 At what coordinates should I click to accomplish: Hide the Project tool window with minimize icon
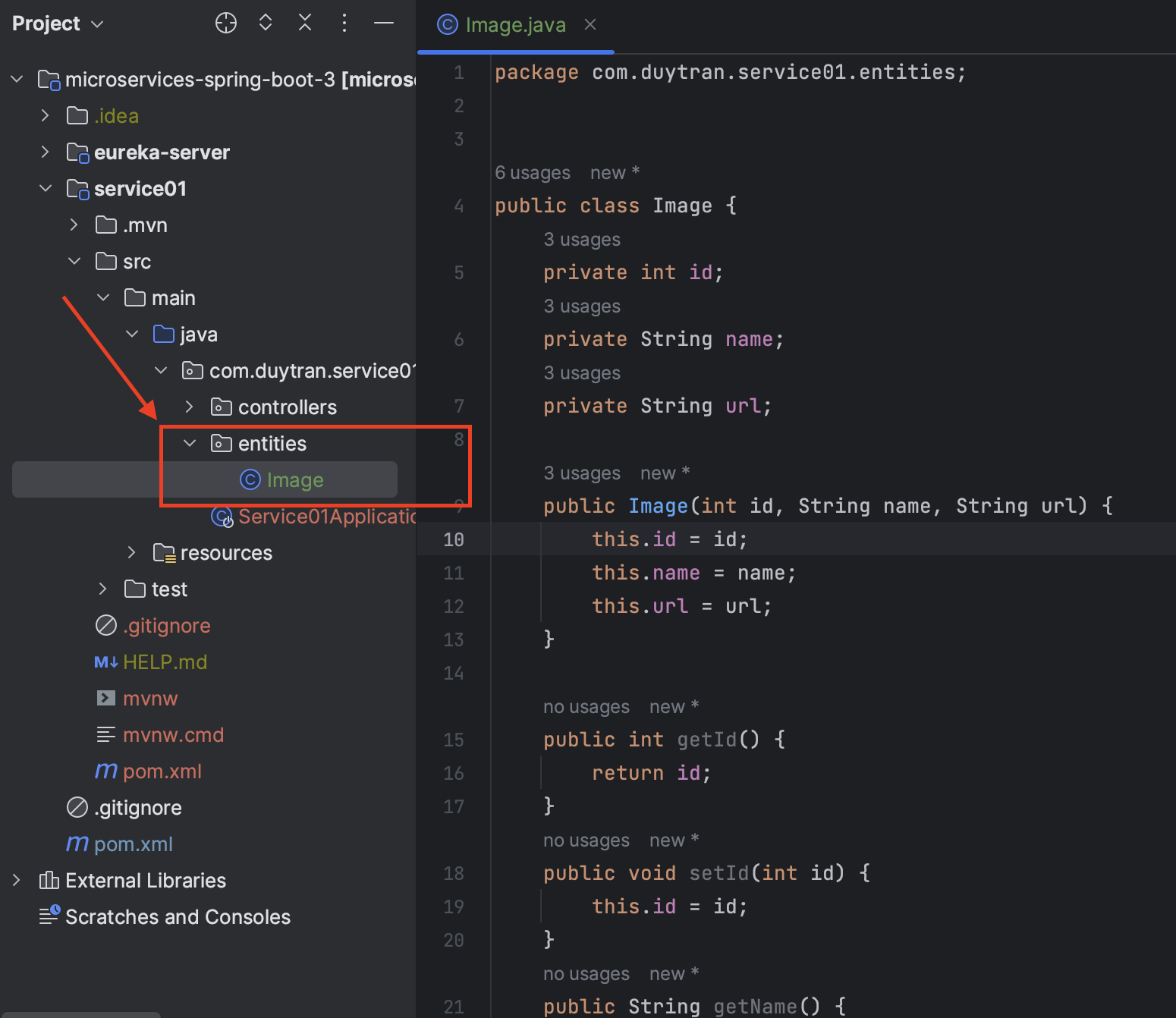(x=384, y=23)
